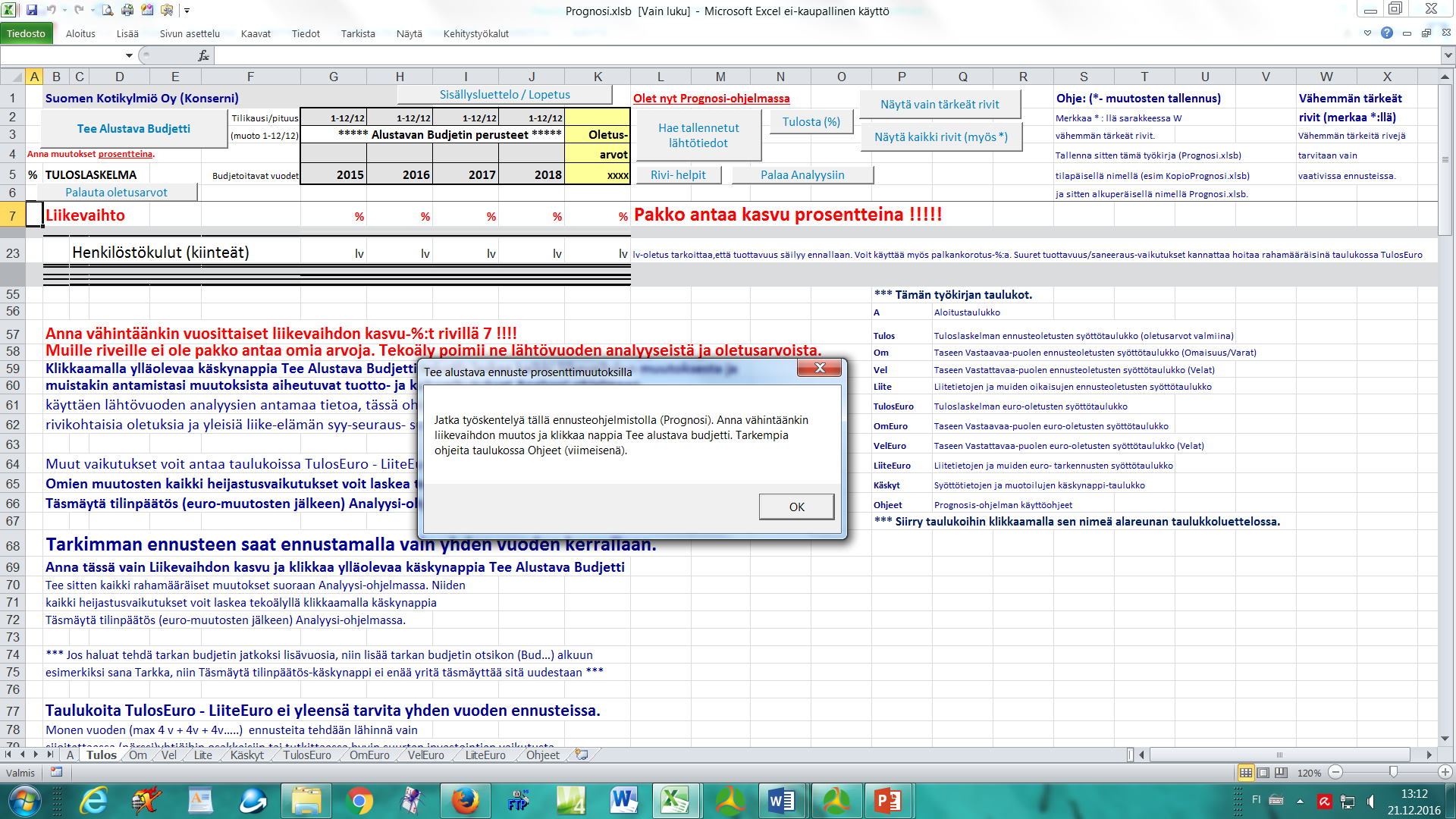Click Tee Alustava Budjetti button
Screen dimensions: 1456x819
pos(133,129)
